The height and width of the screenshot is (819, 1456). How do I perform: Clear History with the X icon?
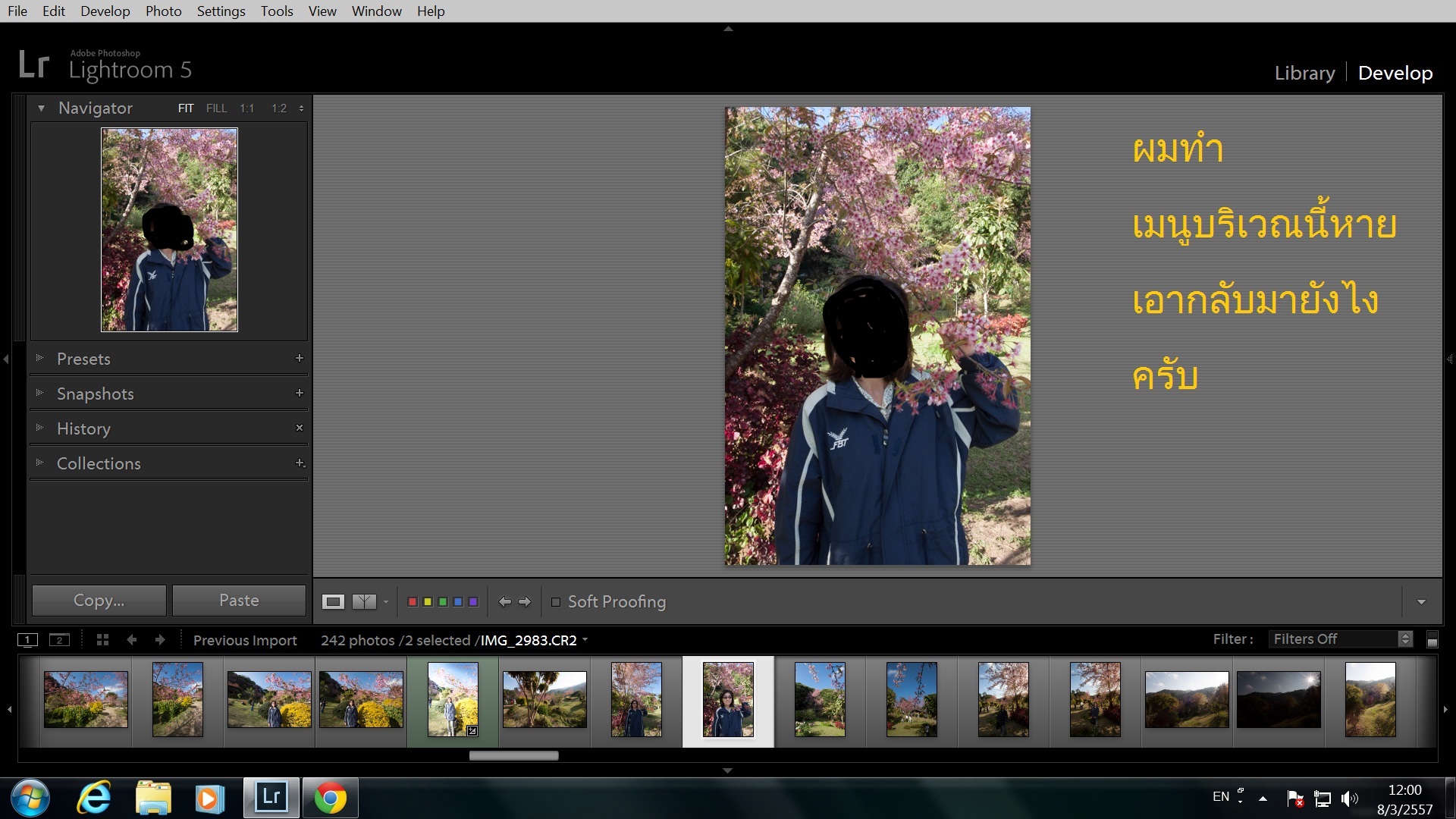[x=300, y=428]
